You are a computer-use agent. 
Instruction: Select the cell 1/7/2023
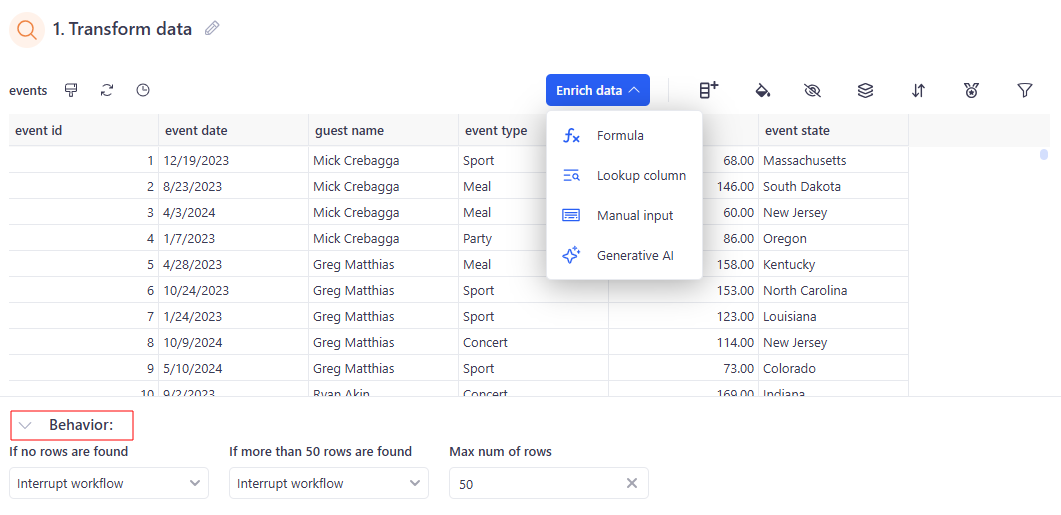[x=233, y=238]
